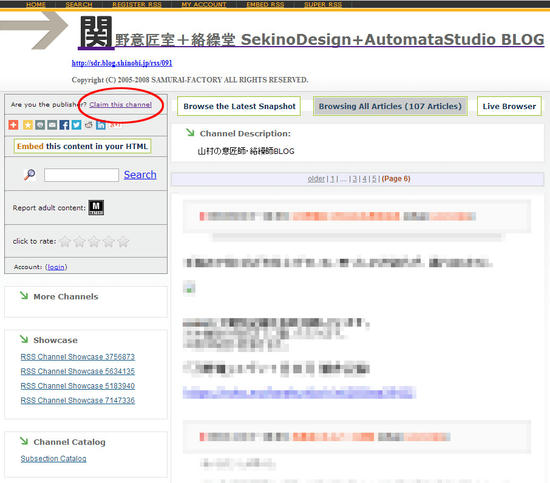Open RSS Channel Showcase 3756873
Viewport: 550px width, 483px height.
(78, 357)
